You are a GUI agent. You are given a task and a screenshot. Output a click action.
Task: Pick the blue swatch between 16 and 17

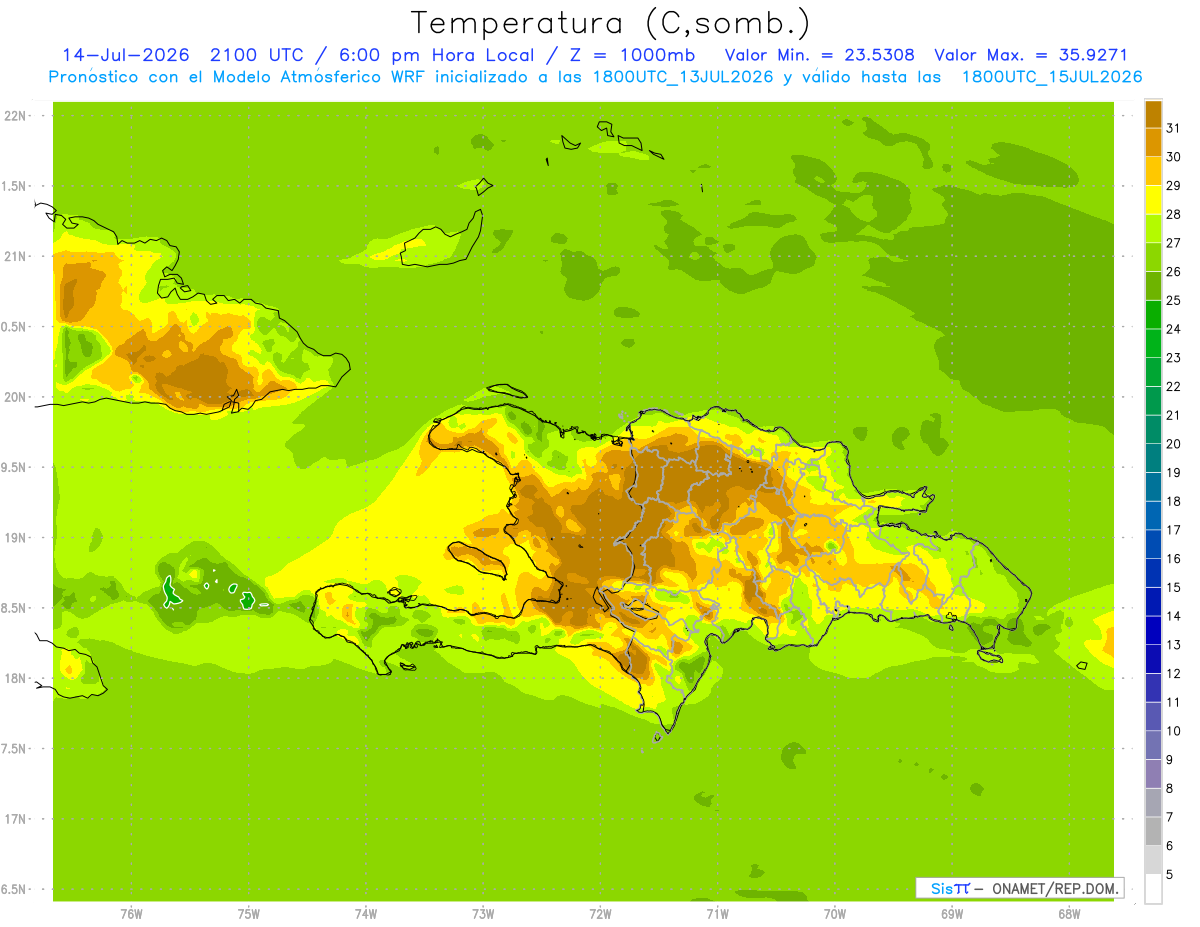point(1153,544)
